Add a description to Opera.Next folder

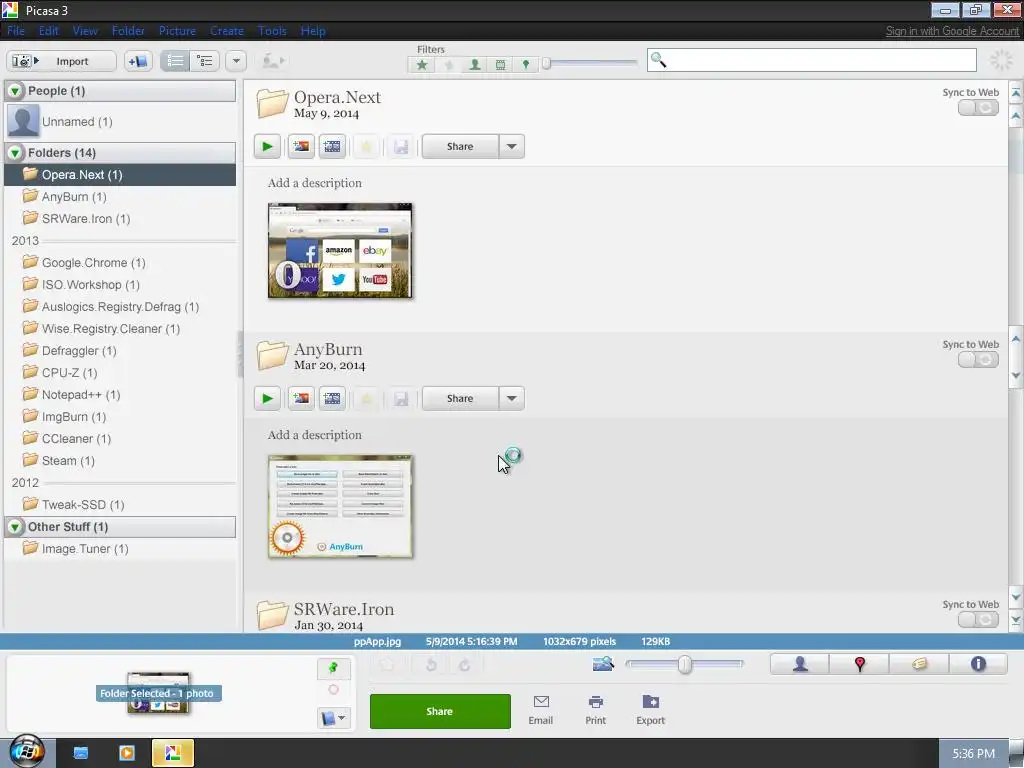pos(314,183)
